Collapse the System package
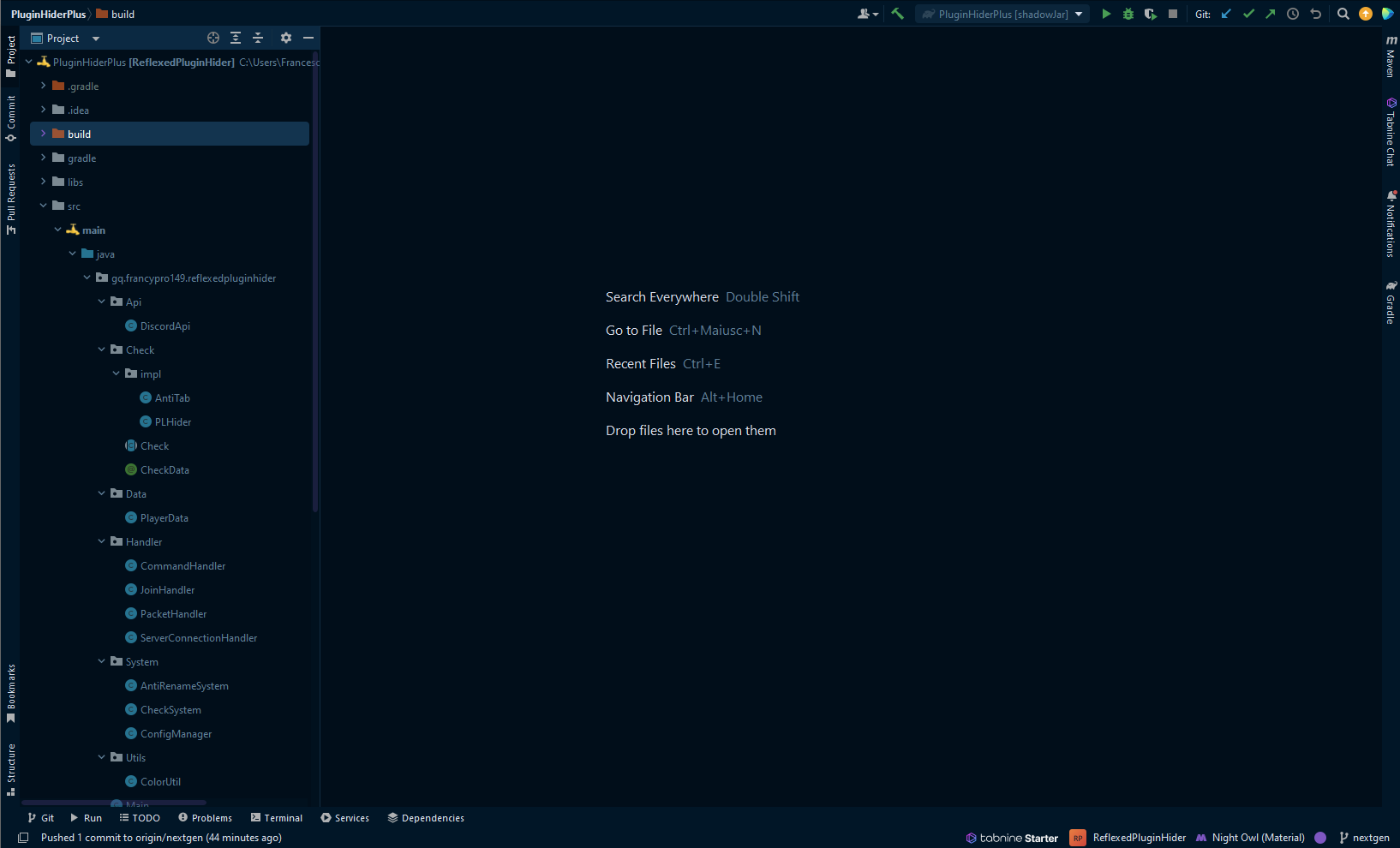 pos(102,661)
